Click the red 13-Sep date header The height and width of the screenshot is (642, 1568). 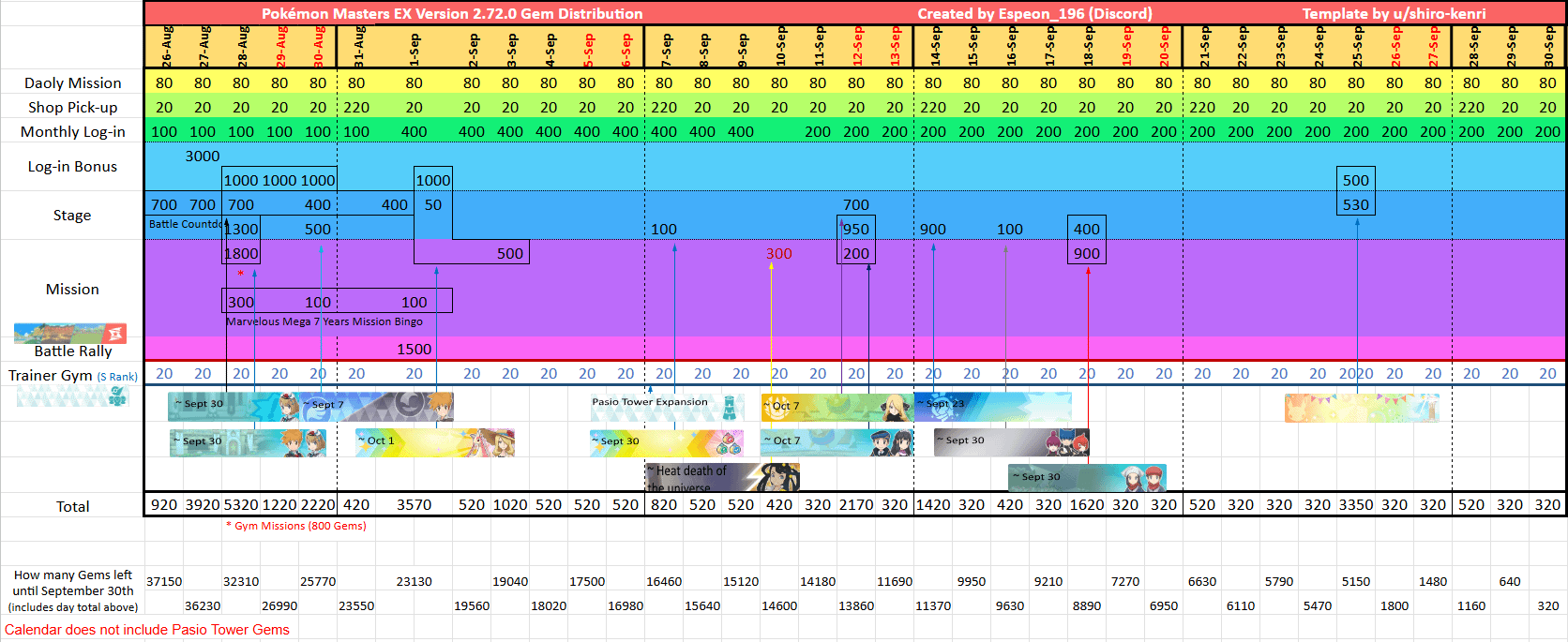895,47
